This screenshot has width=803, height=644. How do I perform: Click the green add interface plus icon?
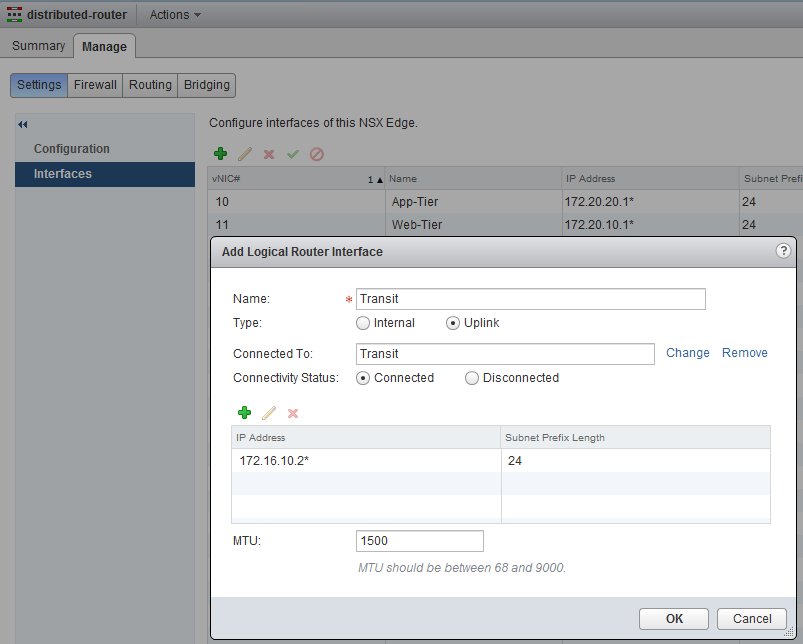point(220,154)
